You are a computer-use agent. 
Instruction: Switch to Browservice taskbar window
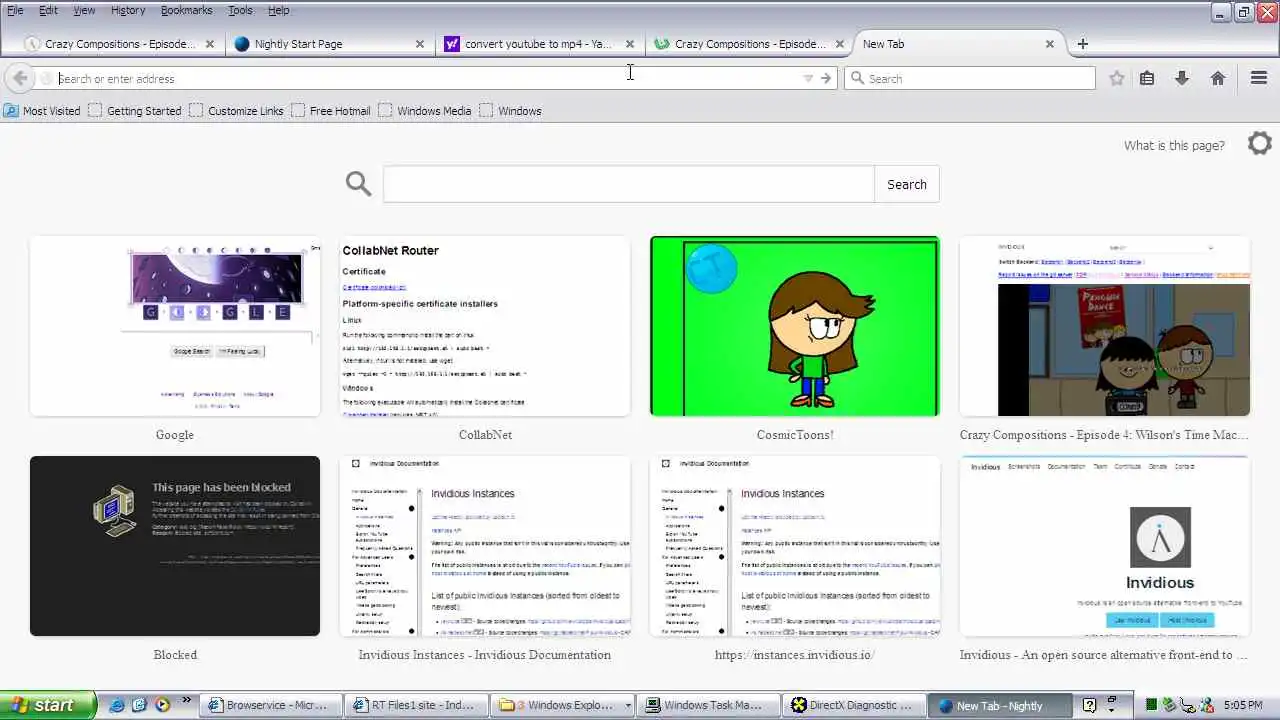271,705
